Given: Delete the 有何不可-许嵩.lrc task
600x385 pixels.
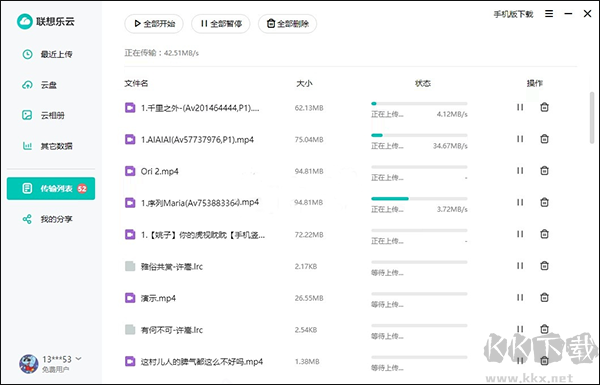Looking at the screenshot, I should [x=544, y=329].
